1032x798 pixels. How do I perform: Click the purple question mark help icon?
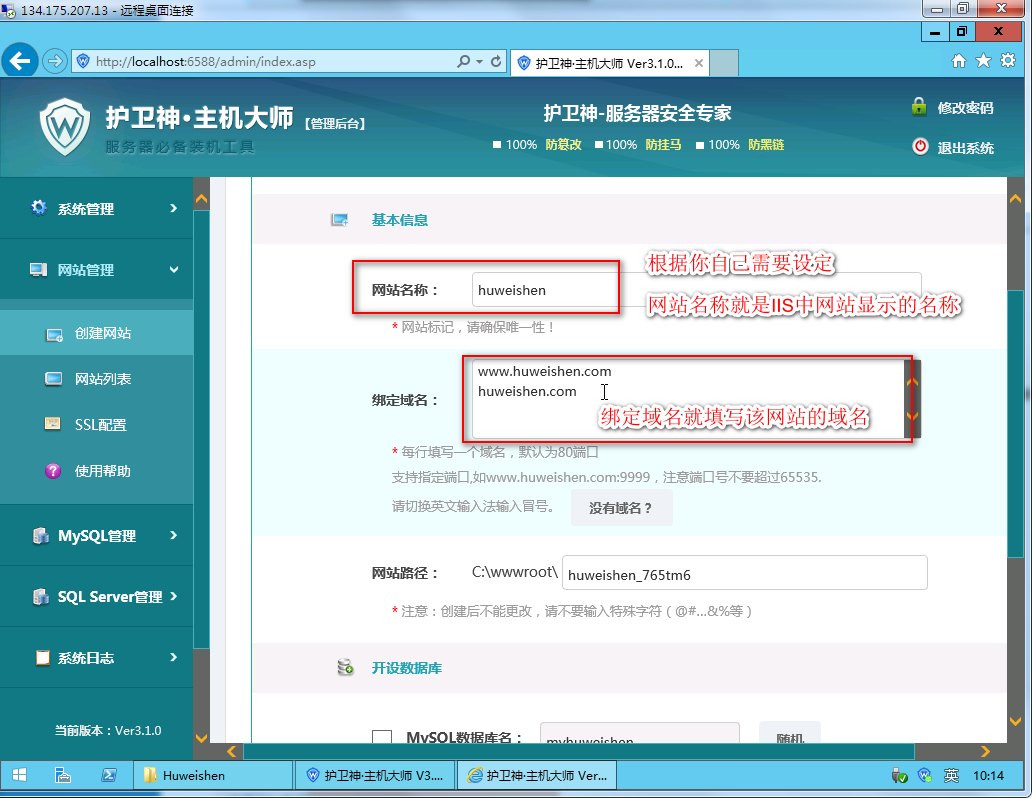pos(53,471)
